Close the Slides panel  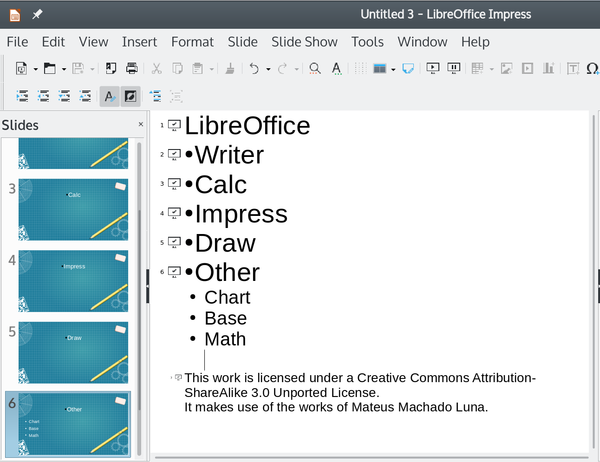click(x=140, y=124)
